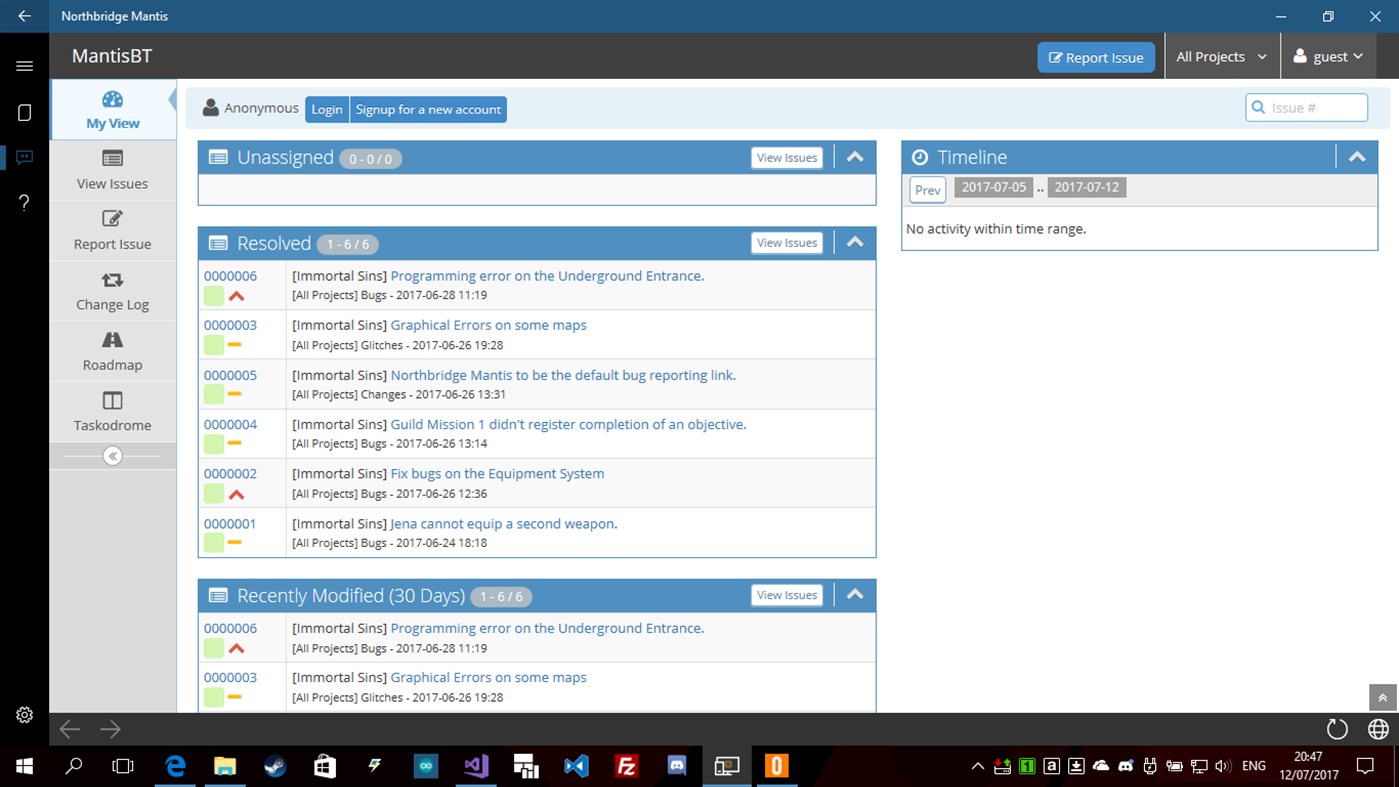
Task: Click the browser forward arrow in the bottom bar
Action: click(110, 729)
